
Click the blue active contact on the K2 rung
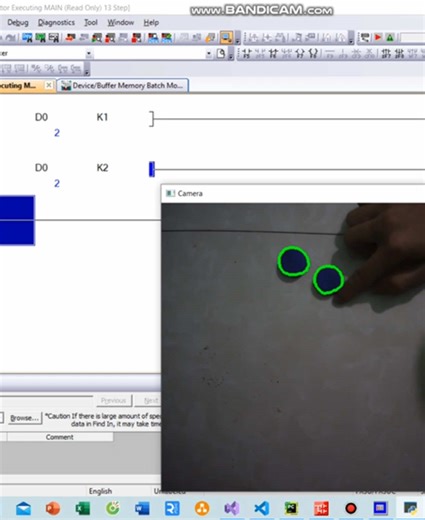[152, 169]
